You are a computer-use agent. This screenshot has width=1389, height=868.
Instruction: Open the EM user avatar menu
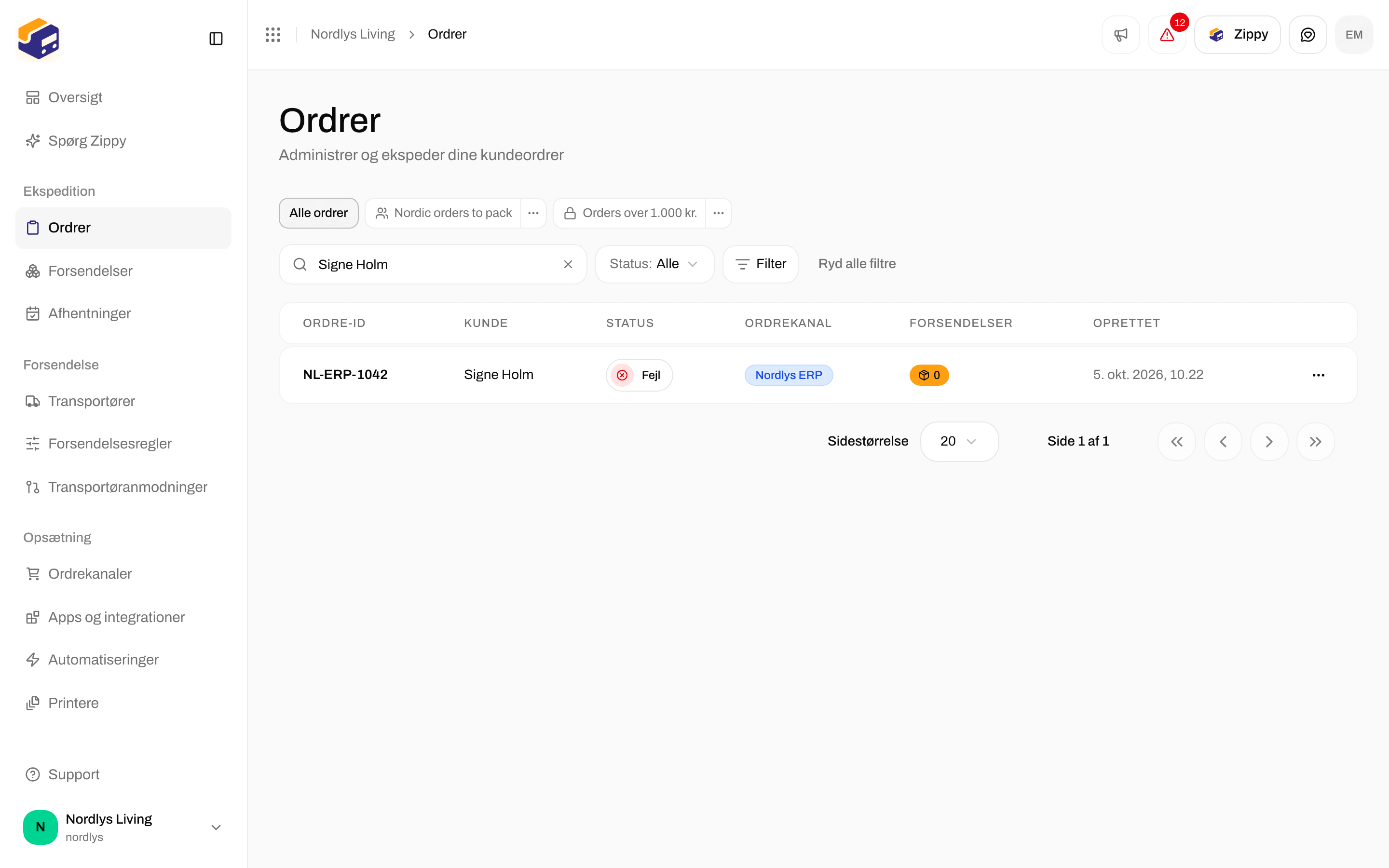(x=1354, y=34)
